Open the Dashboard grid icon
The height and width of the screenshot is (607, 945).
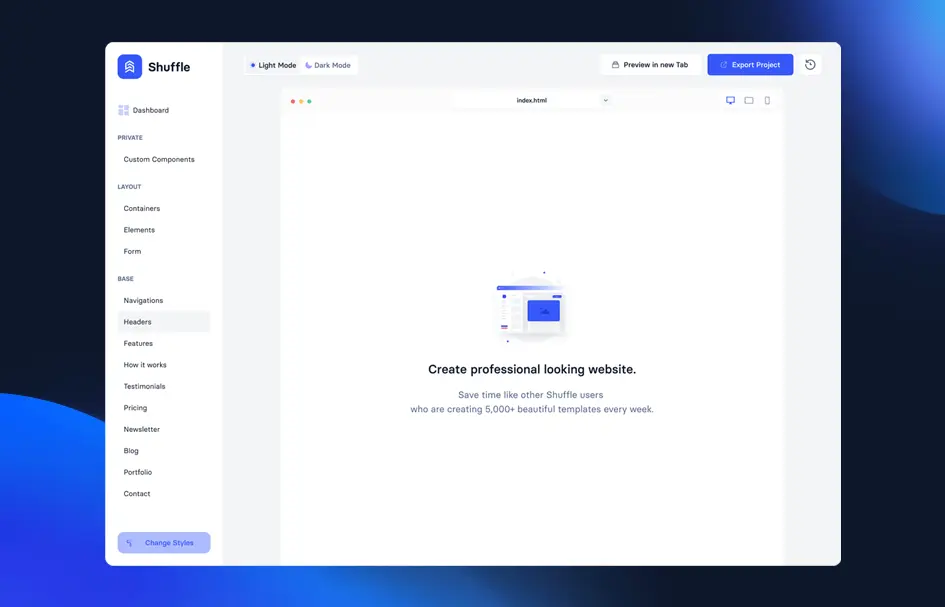click(x=123, y=110)
